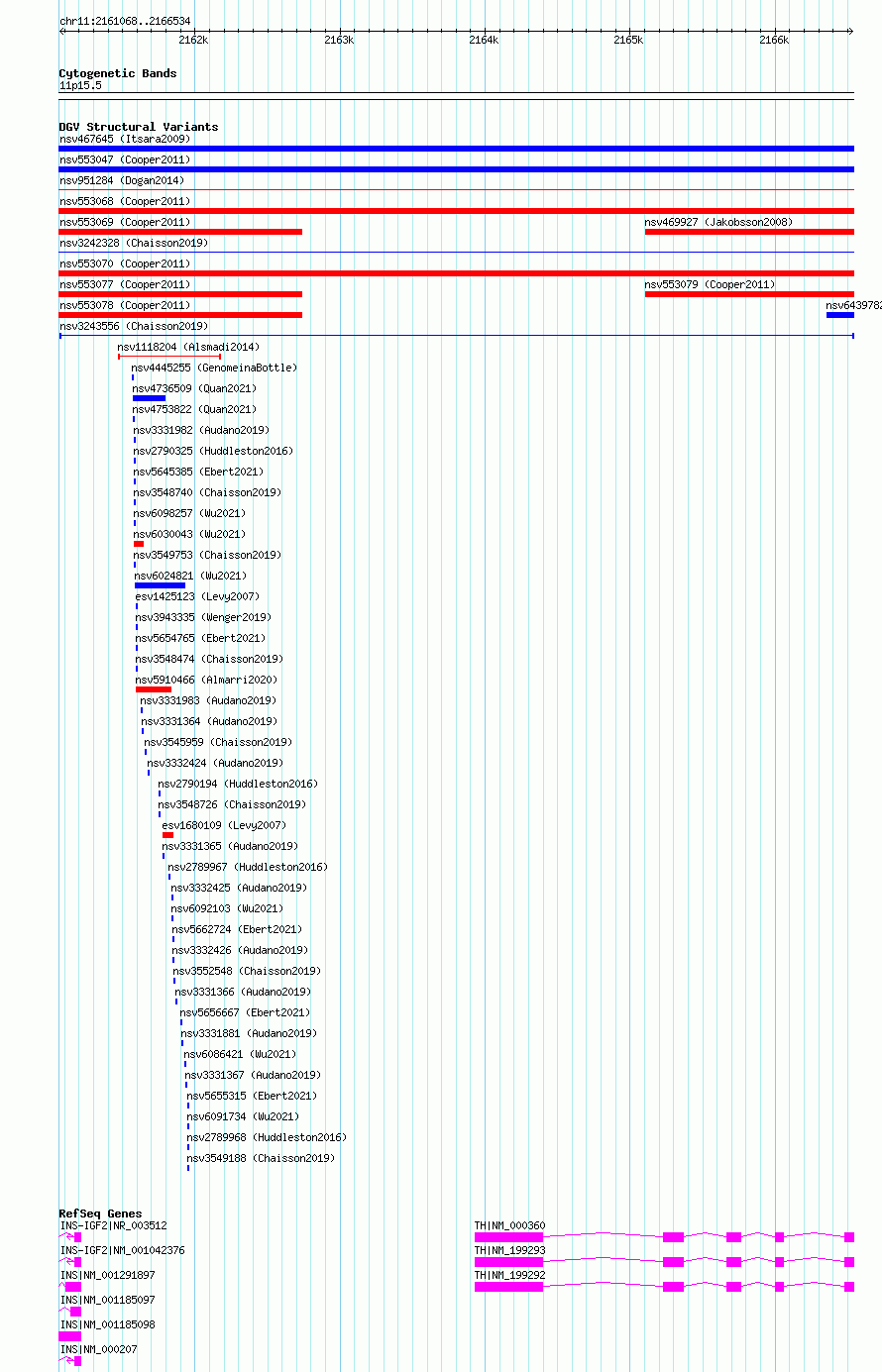Click the red bar under nsv6030043 (Wu2021)
The image size is (882, 1372).
click(139, 544)
